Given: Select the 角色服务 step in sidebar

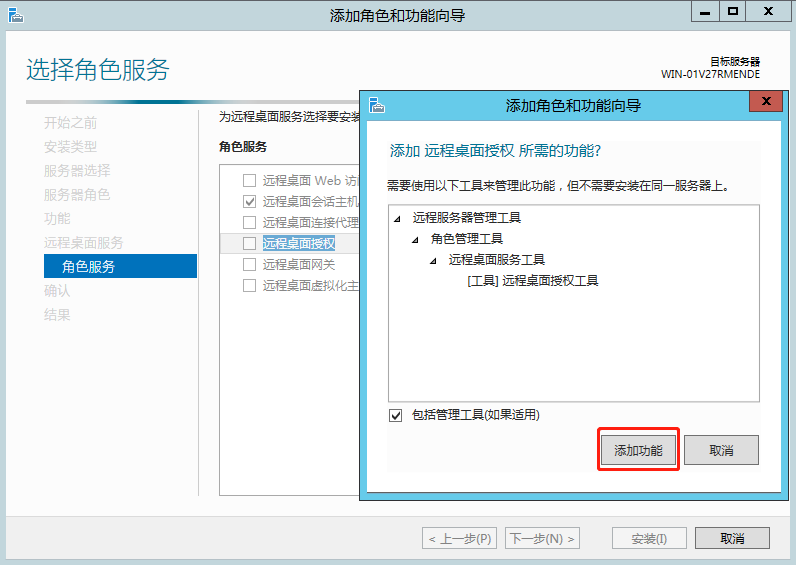Looking at the screenshot, I should 88,266.
